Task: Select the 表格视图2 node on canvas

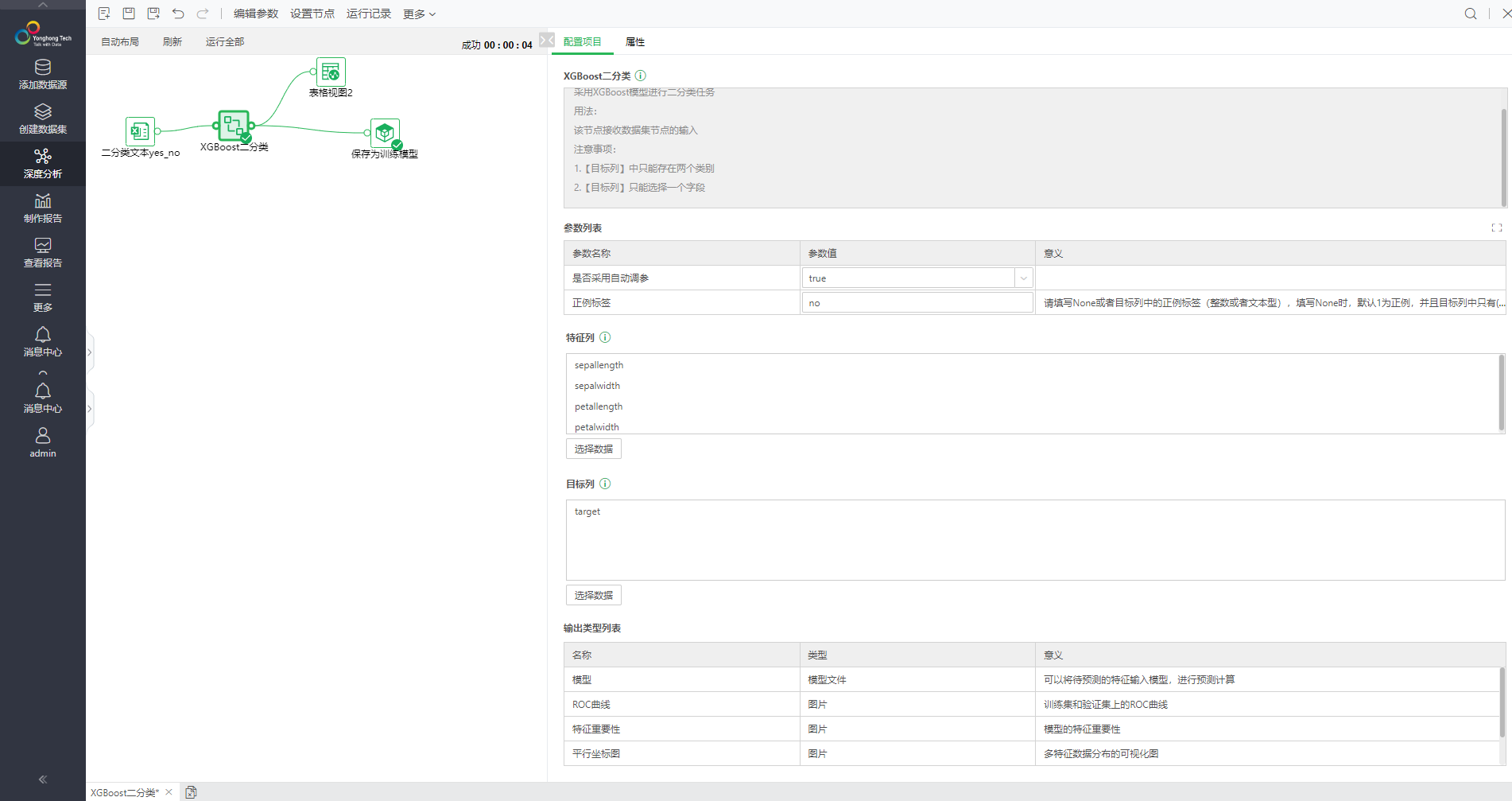Action: (331, 72)
